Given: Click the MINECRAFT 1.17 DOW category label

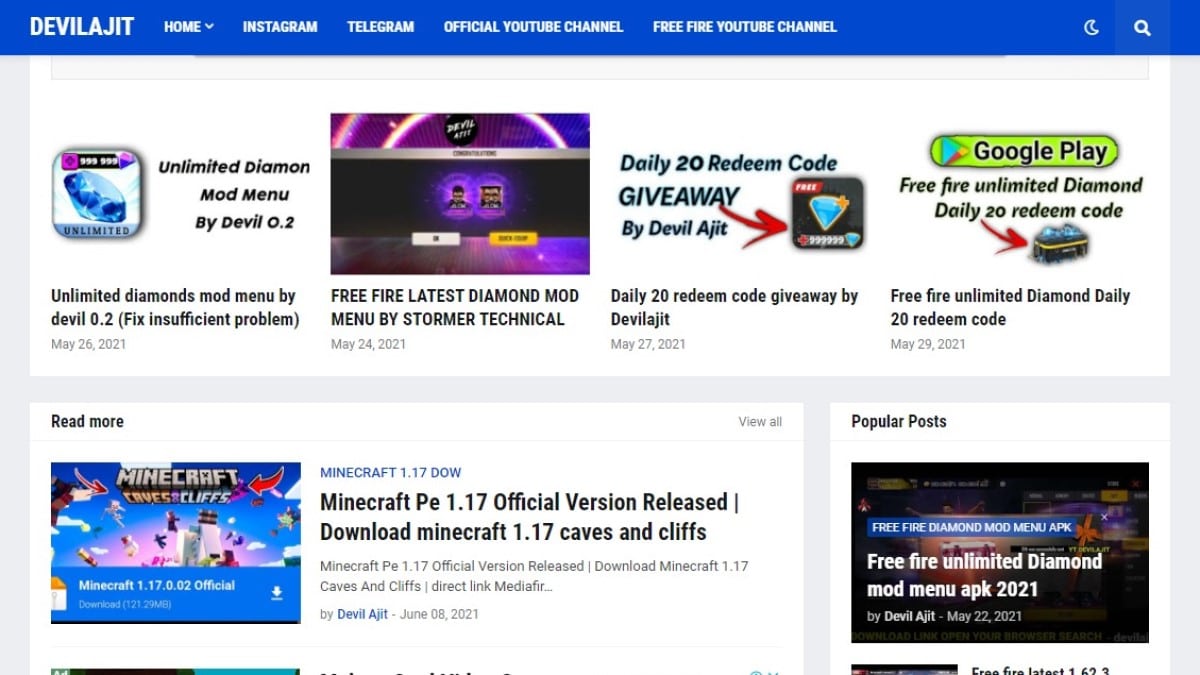Looking at the screenshot, I should 390,473.
